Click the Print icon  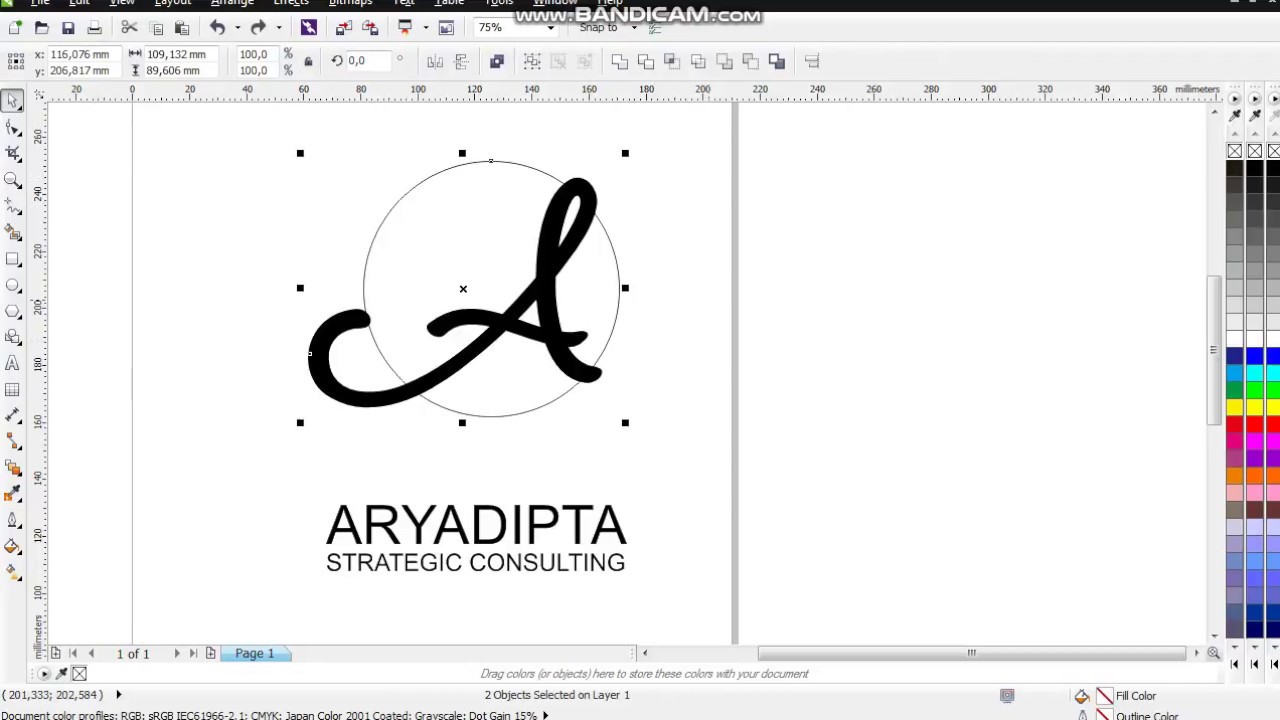coord(94,28)
